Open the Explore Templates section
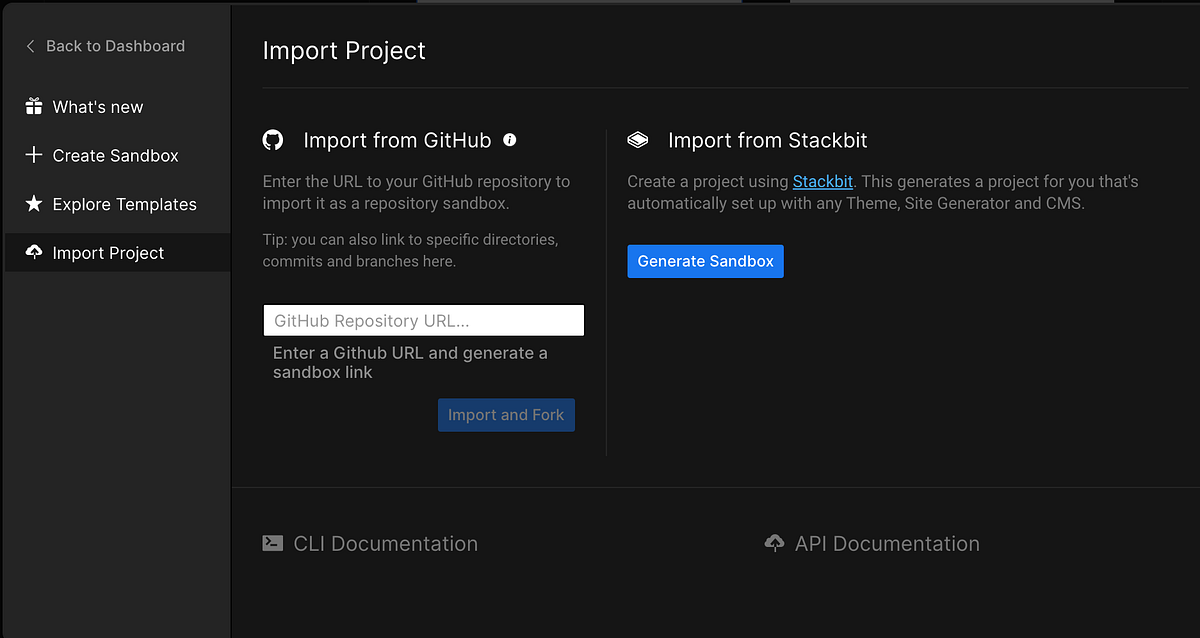This screenshot has width=1200, height=638. (x=124, y=204)
